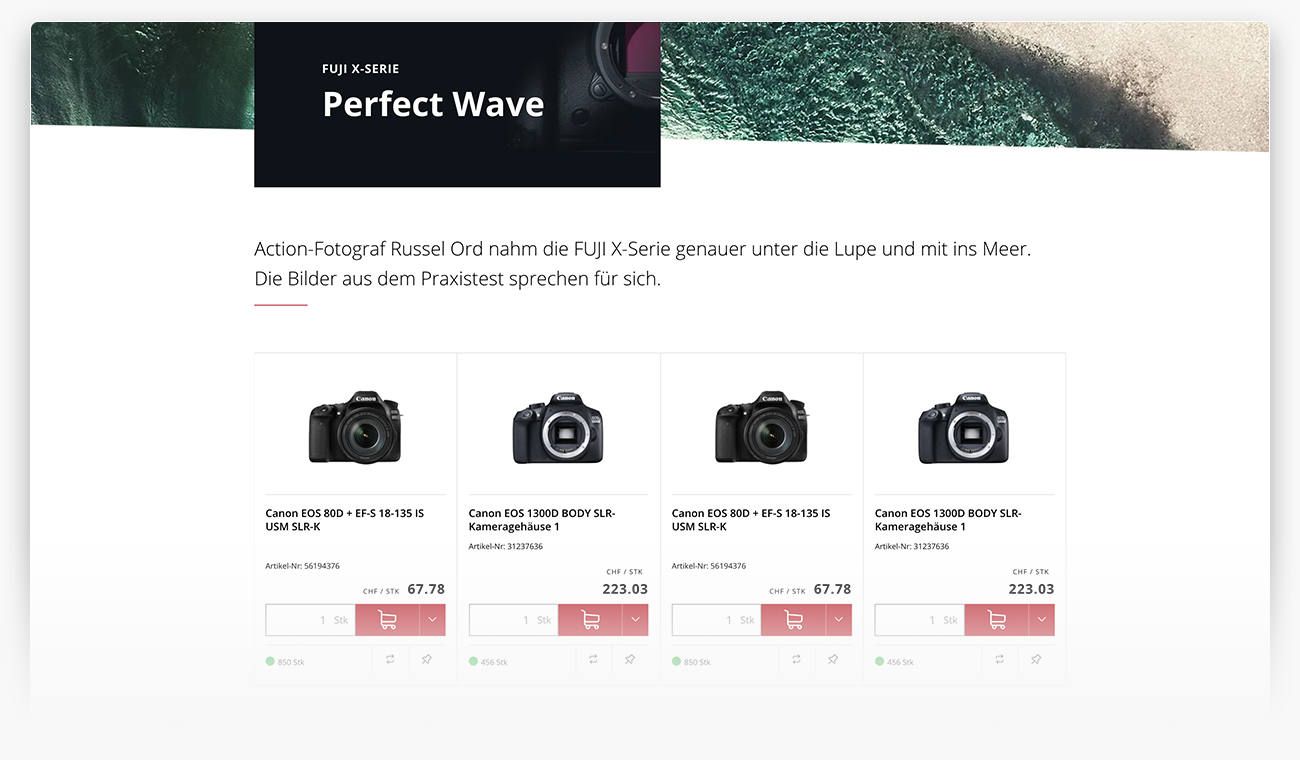1300x760 pixels.
Task: Add first Canon EOS 80D card to cart
Action: (387, 620)
